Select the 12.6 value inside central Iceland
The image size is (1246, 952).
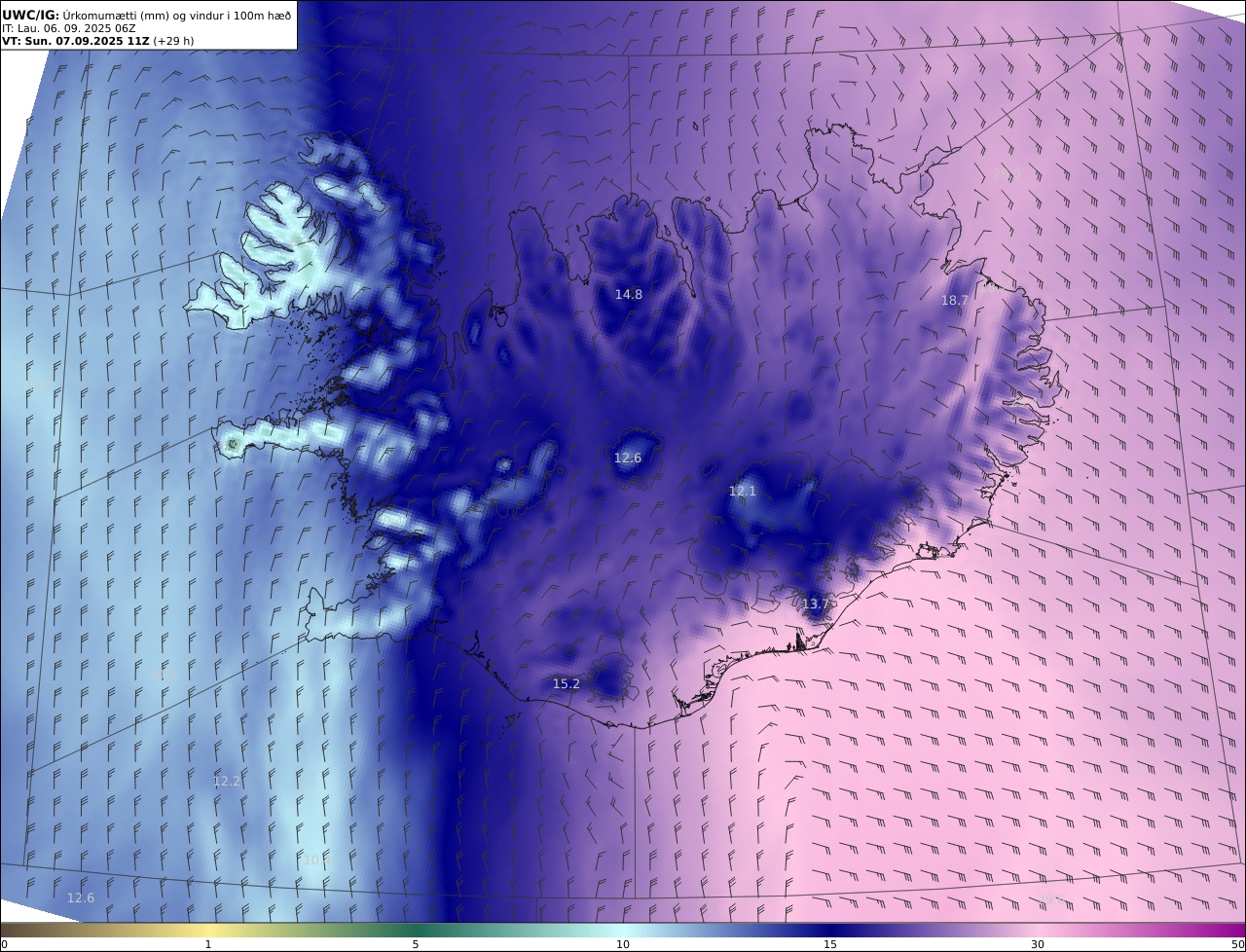[x=628, y=458]
